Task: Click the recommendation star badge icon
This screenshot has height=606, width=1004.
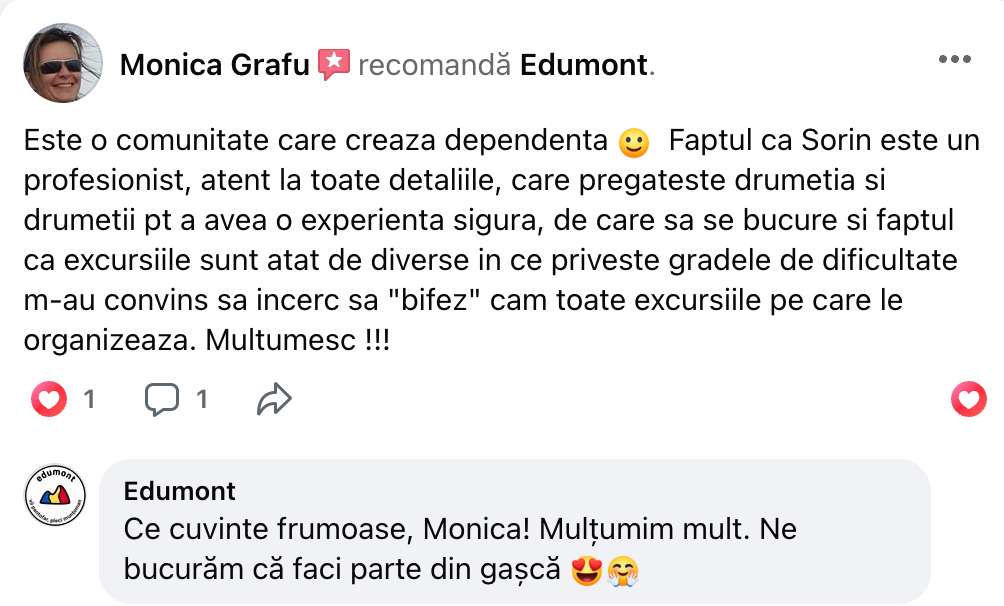Action: (x=333, y=65)
